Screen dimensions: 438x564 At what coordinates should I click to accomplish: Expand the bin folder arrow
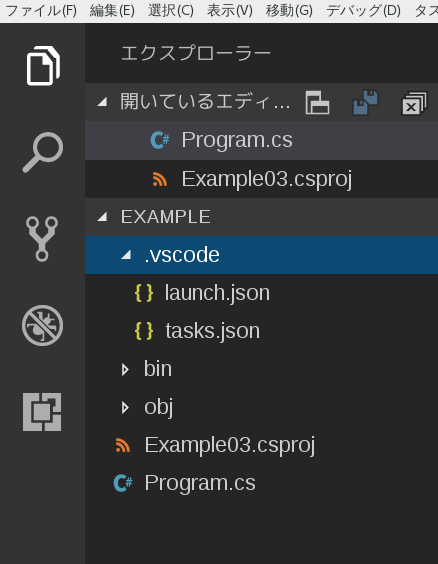click(x=125, y=369)
